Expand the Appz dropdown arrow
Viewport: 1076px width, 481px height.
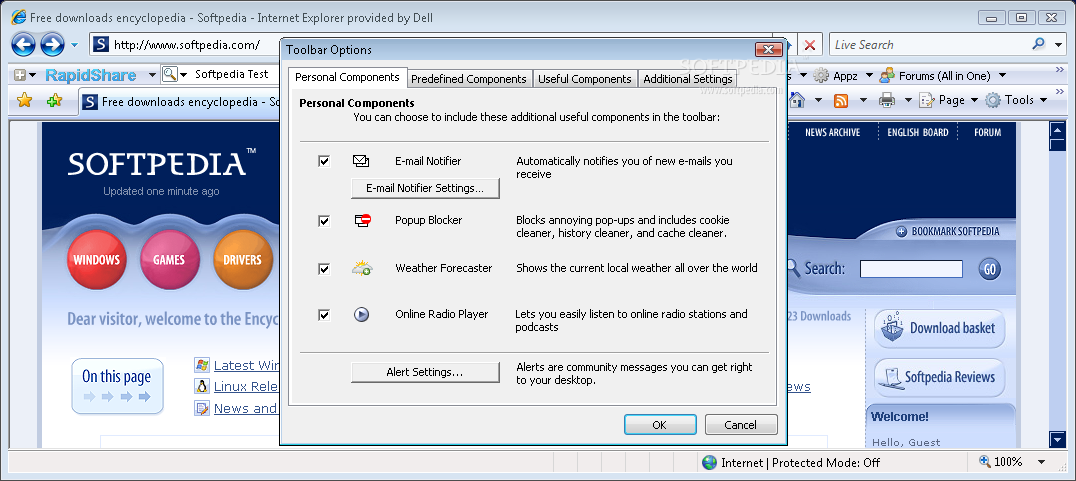869,75
